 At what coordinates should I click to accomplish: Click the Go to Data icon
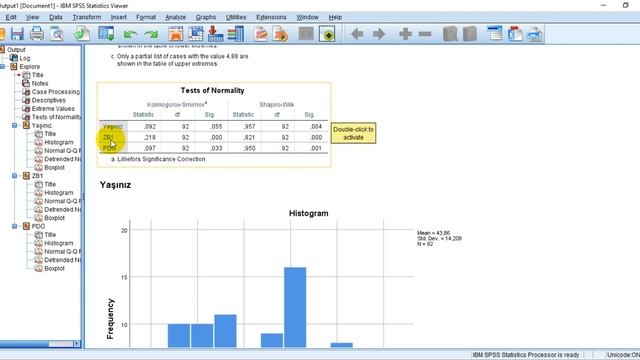(176, 34)
